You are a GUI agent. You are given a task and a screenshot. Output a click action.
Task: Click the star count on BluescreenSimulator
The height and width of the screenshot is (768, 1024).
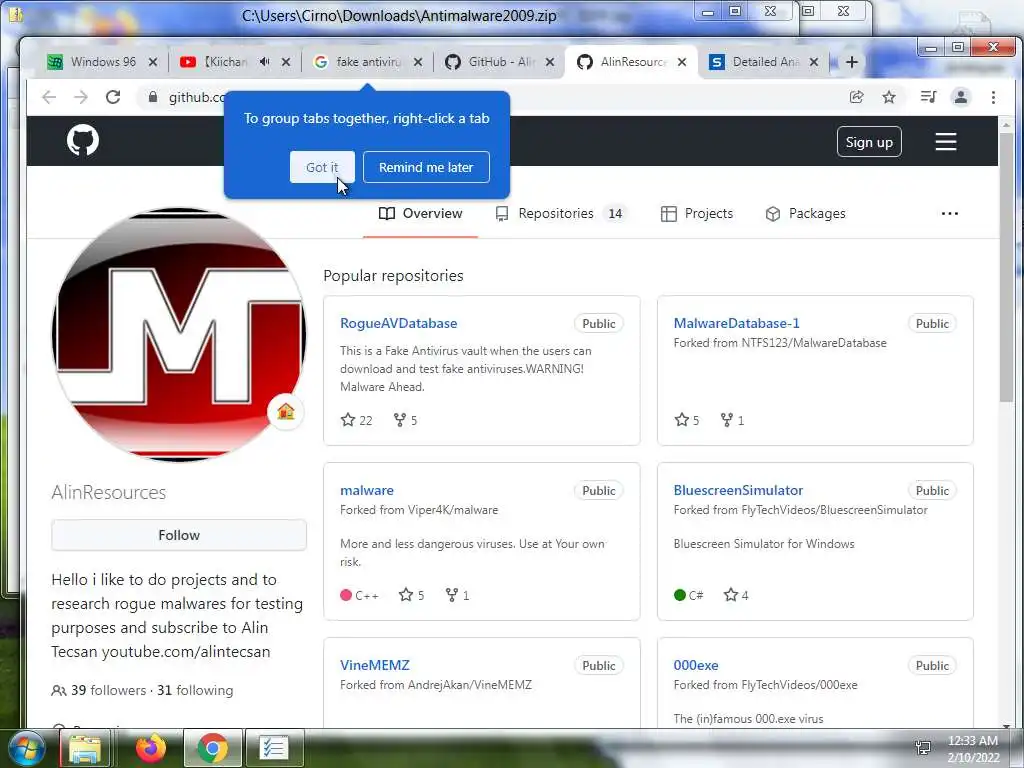pyautogui.click(x=736, y=595)
